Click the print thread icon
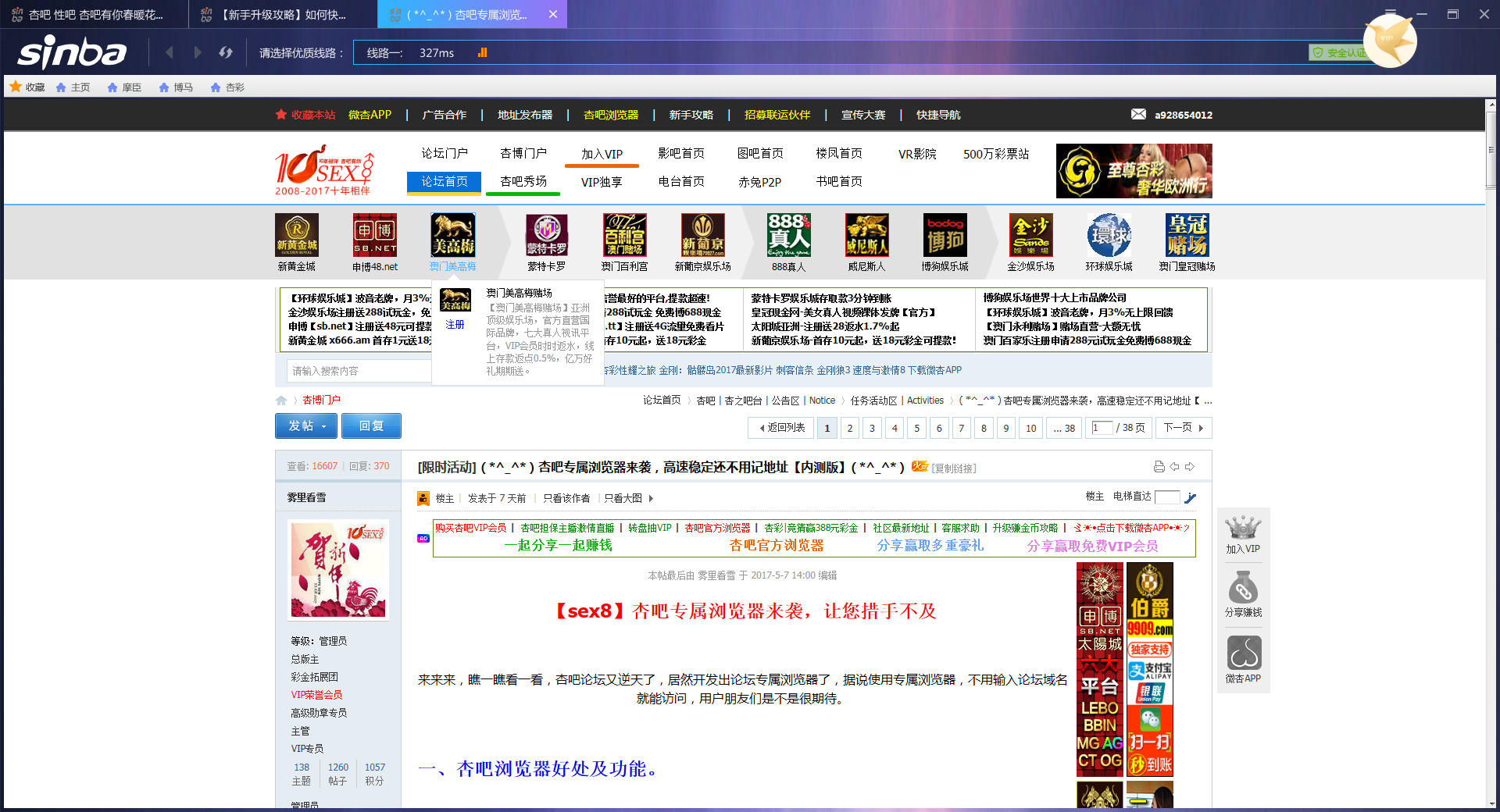Screen dimensions: 1500x812 point(1159,467)
